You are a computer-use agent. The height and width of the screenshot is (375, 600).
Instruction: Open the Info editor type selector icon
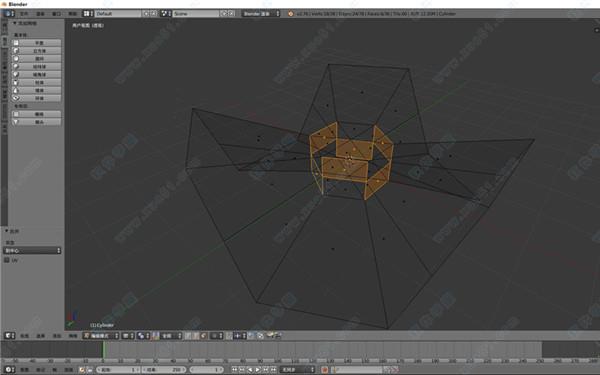(9, 13)
